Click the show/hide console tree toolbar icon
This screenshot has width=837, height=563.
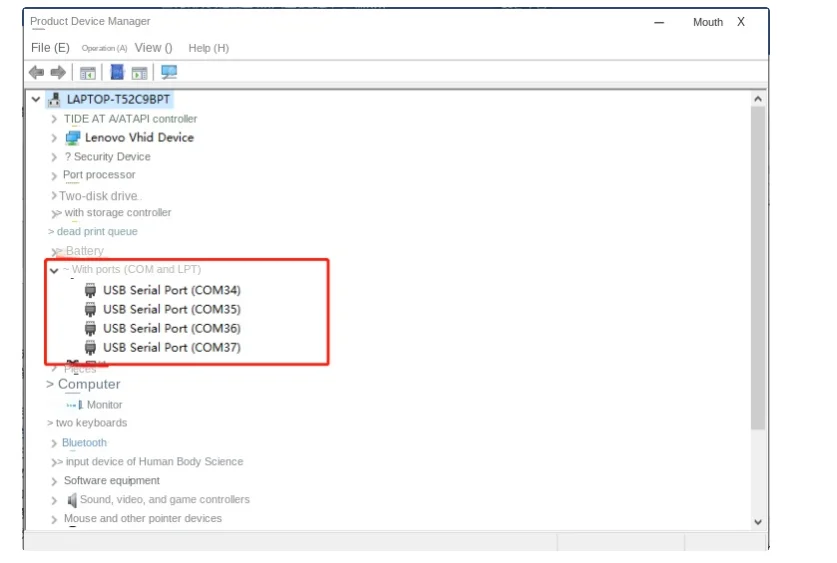click(88, 73)
